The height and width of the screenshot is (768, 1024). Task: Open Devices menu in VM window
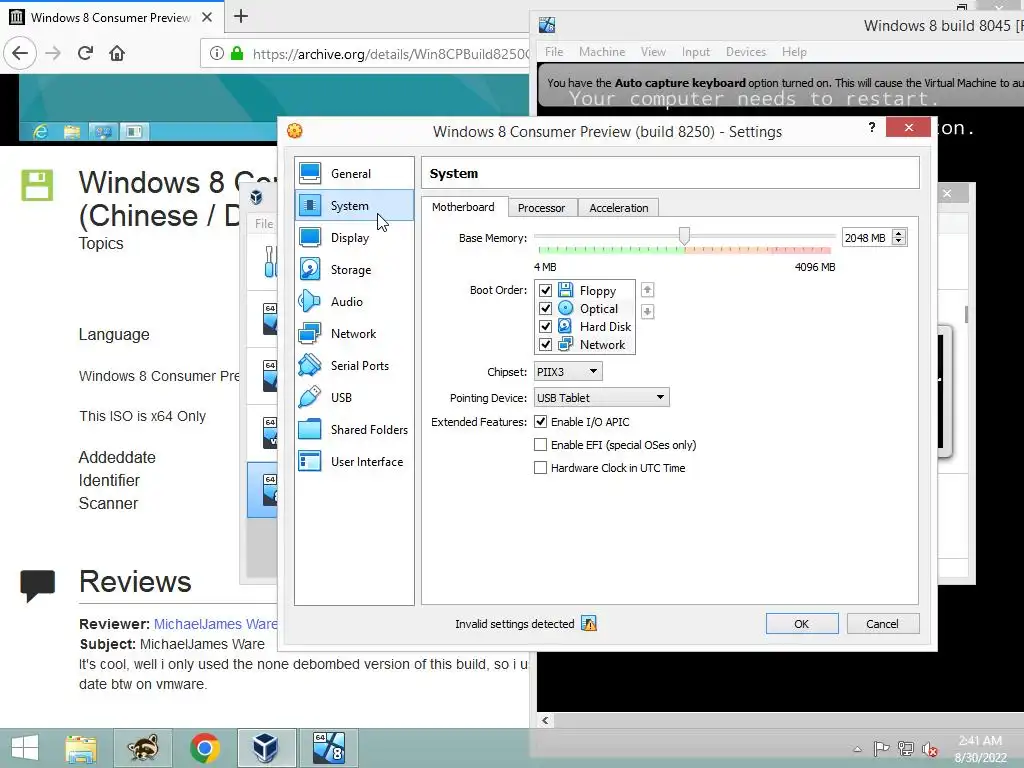[x=745, y=52]
